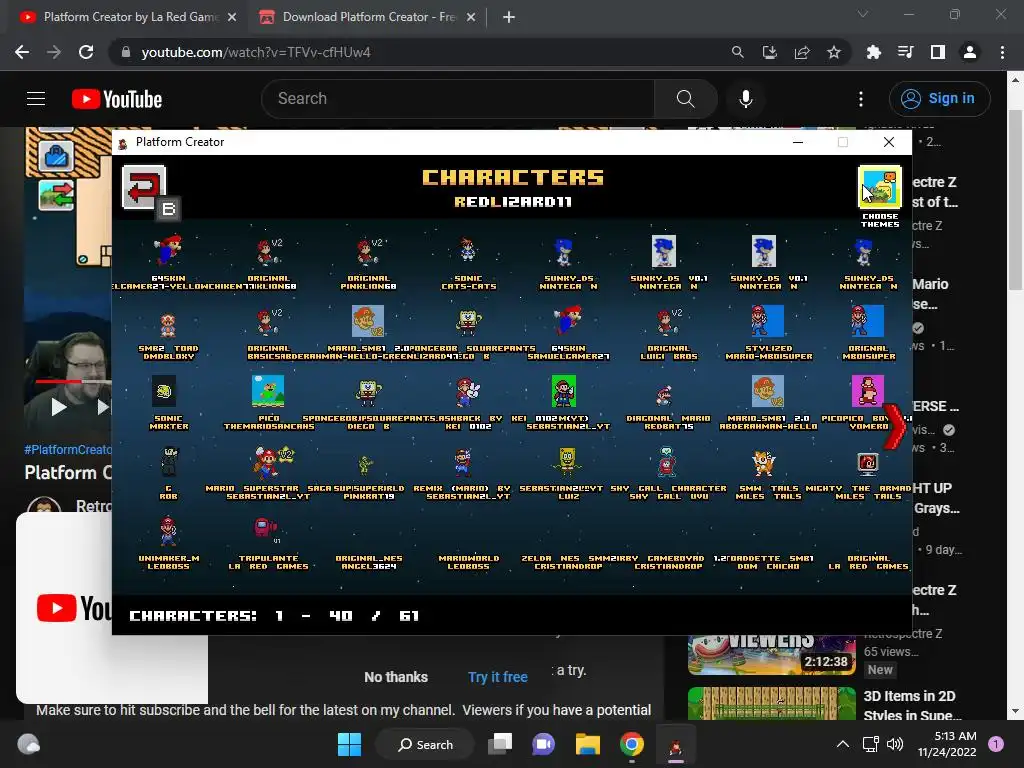Click No thanks on the promo
Screen dimensions: 1024x768
pos(396,677)
